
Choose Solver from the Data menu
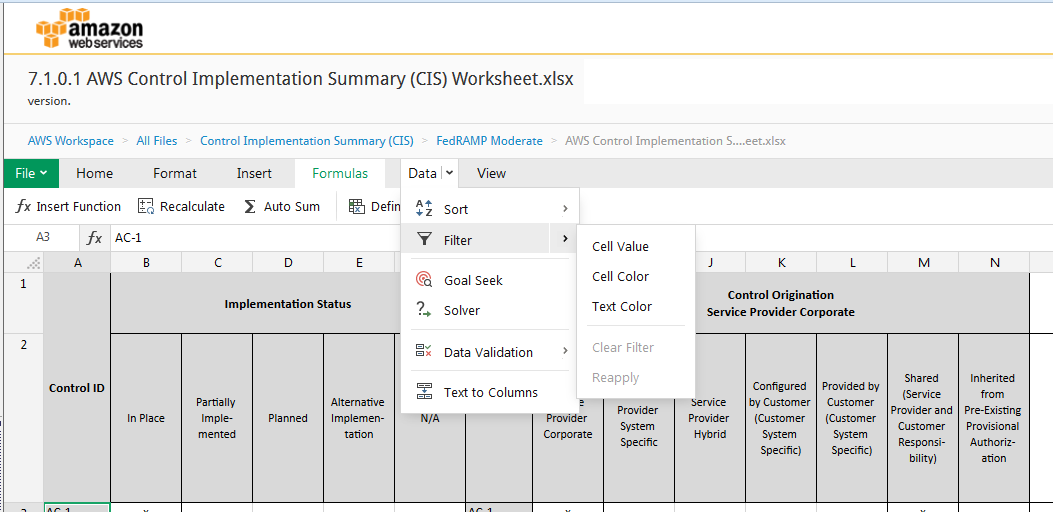coord(490,310)
